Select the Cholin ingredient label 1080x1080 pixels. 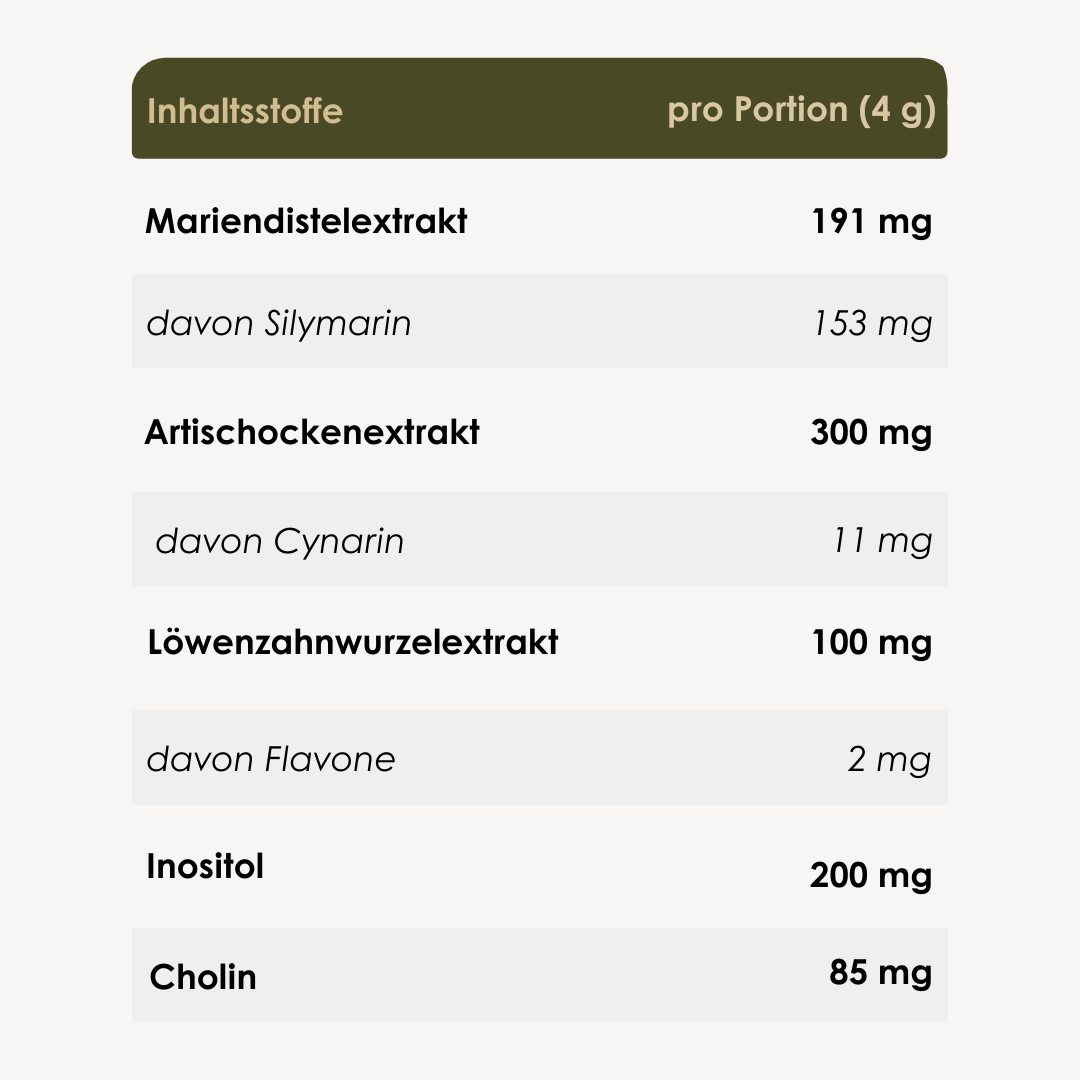pos(203,977)
